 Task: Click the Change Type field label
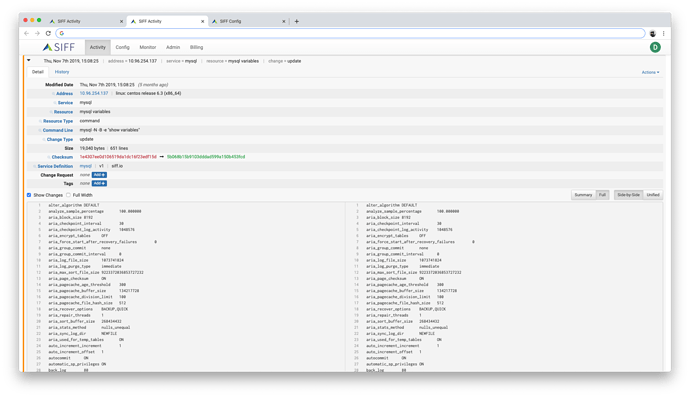coord(60,139)
